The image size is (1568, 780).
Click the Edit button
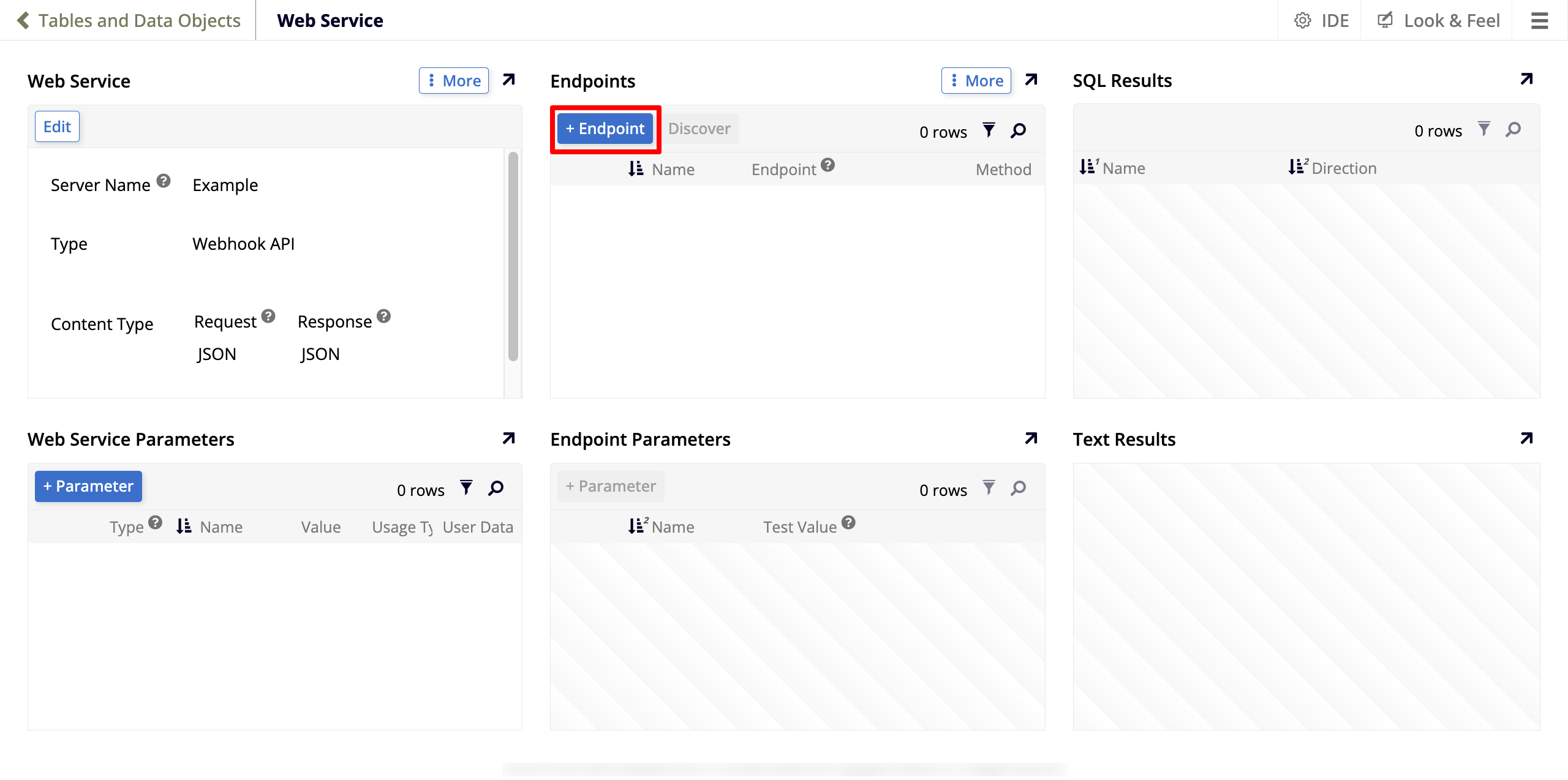57,127
